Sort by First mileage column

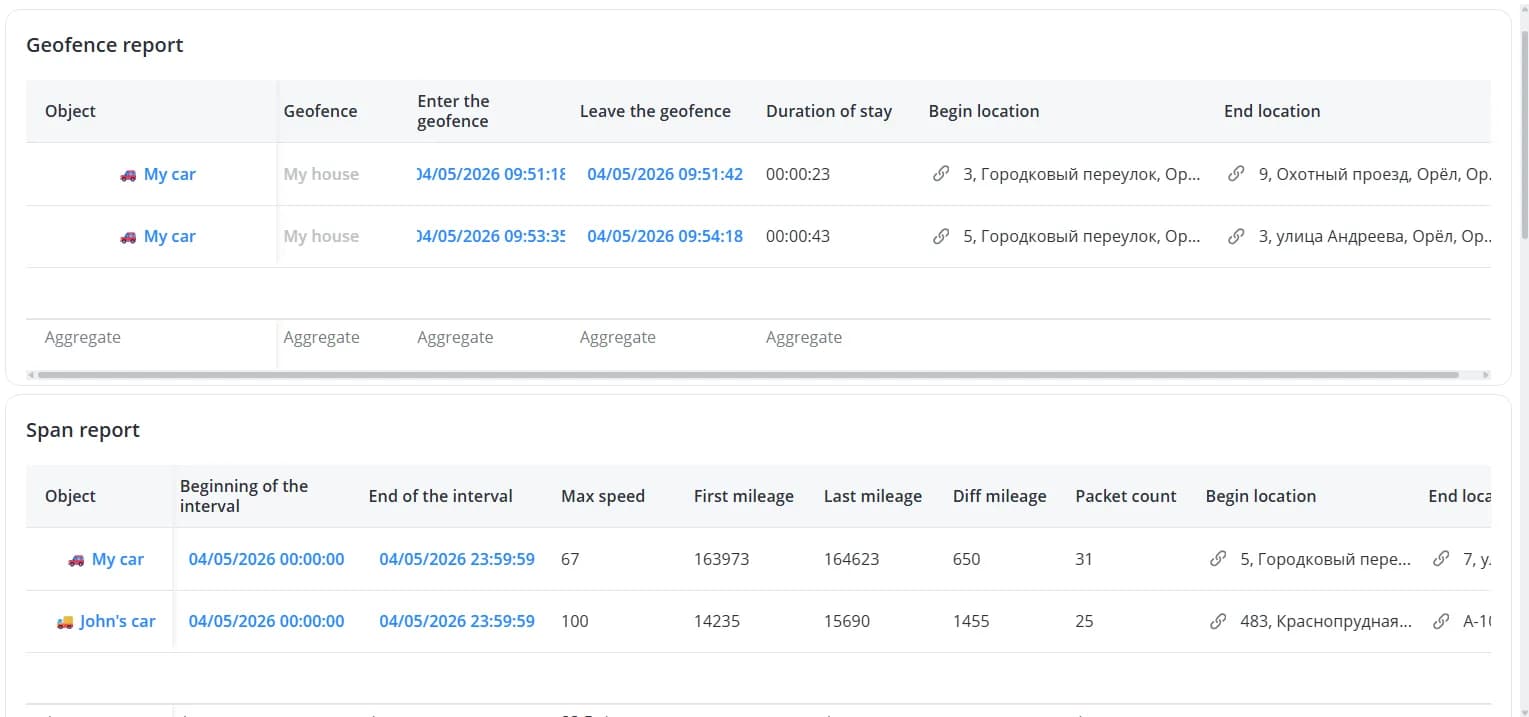tap(744, 496)
